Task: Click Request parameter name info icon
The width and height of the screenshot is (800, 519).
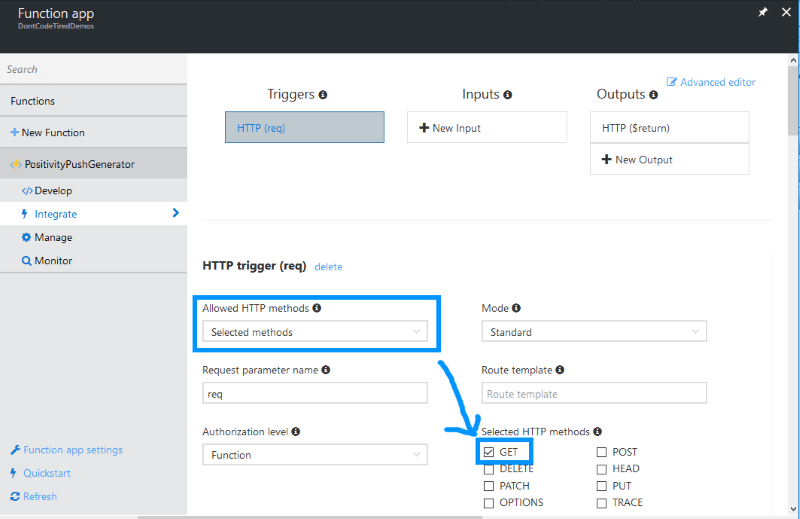Action: [326, 369]
